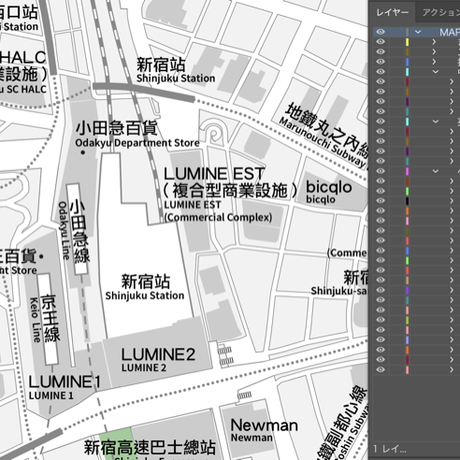This screenshot has height=460, width=460.
Task: Click the '1 レイ…' layer count text
Action: [390, 449]
